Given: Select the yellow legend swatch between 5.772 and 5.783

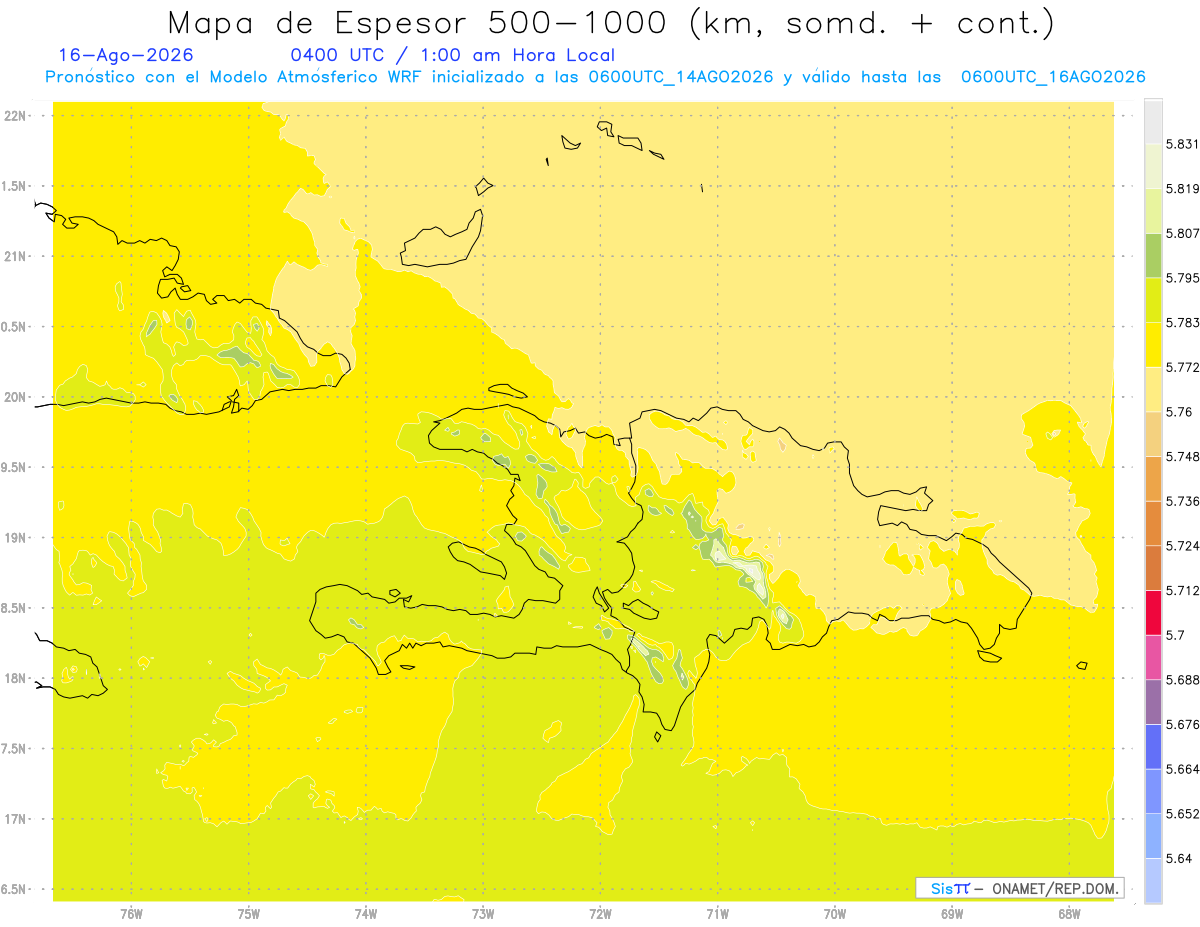Looking at the screenshot, I should pyautogui.click(x=1153, y=344).
